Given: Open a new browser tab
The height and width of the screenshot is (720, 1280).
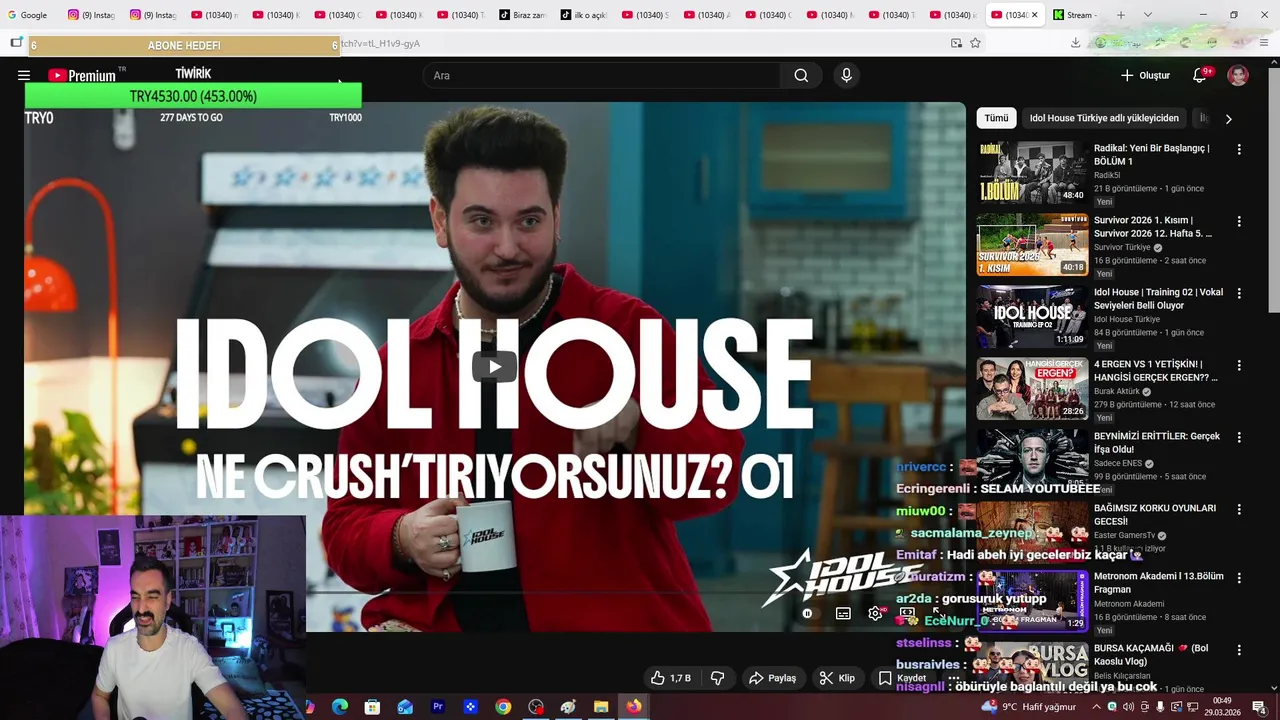Looking at the screenshot, I should pyautogui.click(x=1121, y=15).
